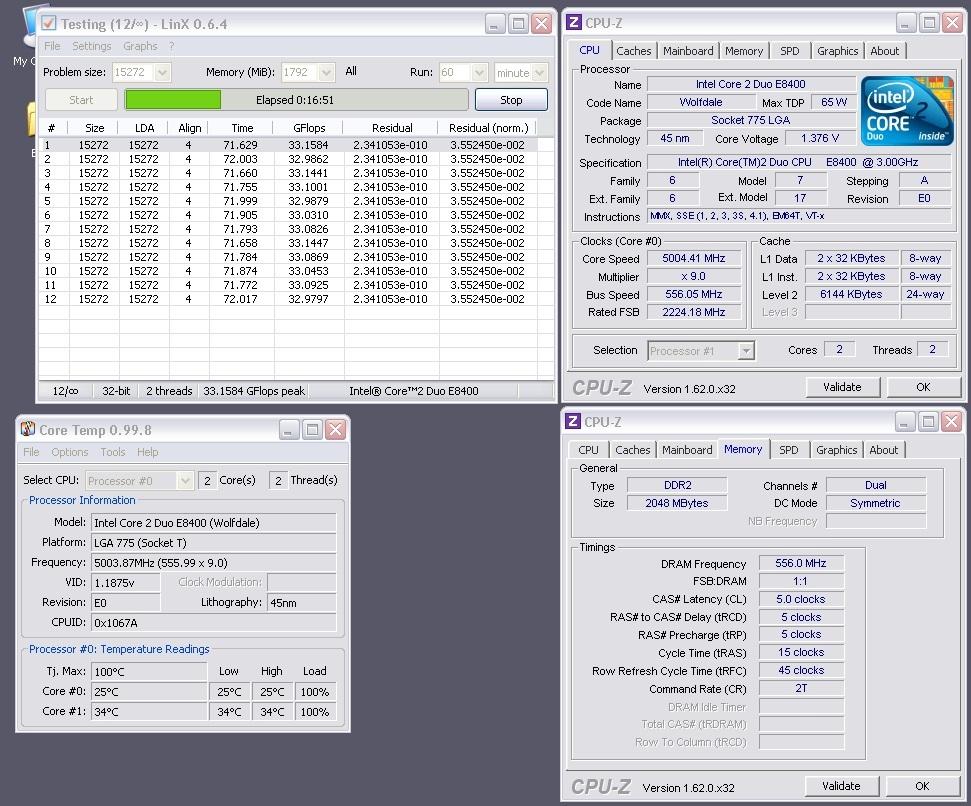The height and width of the screenshot is (806, 971).
Task: Open the ? help menu in LinX
Action: pos(172,46)
